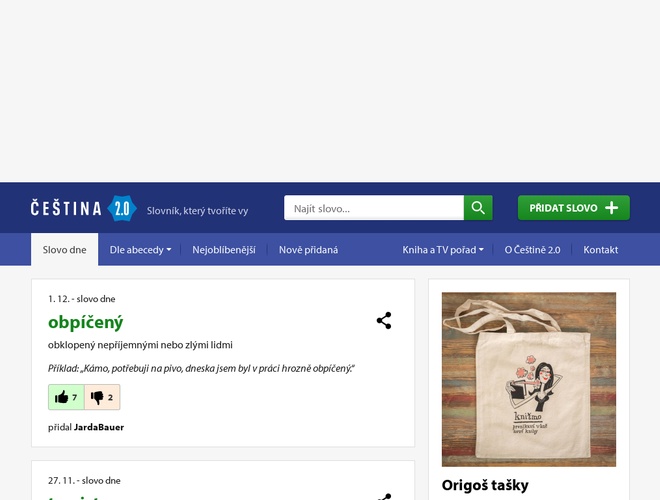This screenshot has height=500, width=660.
Task: Open the Origoš tašky heading link
Action: click(485, 485)
